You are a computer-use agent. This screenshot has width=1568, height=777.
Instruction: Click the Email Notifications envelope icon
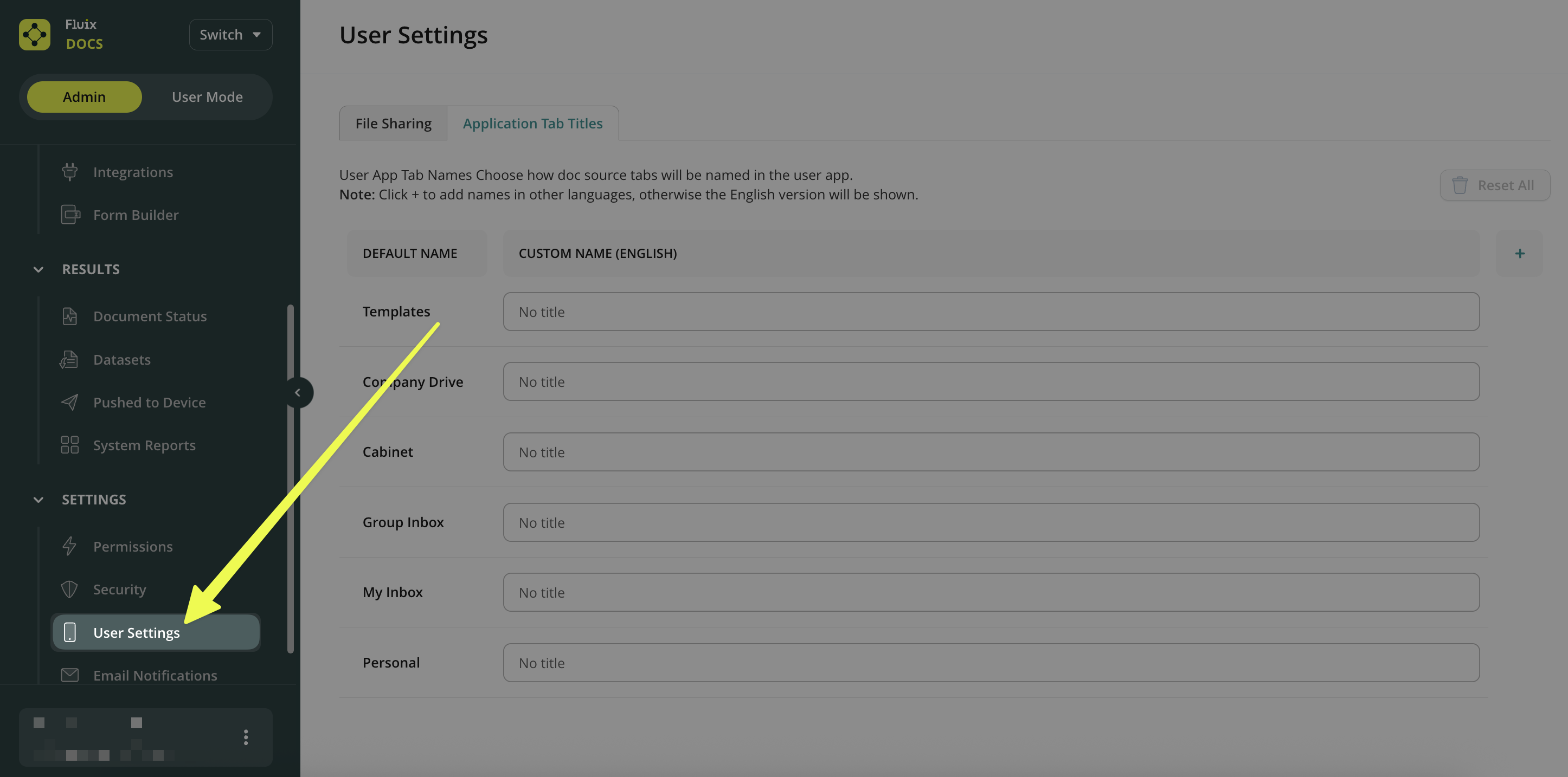pos(70,675)
